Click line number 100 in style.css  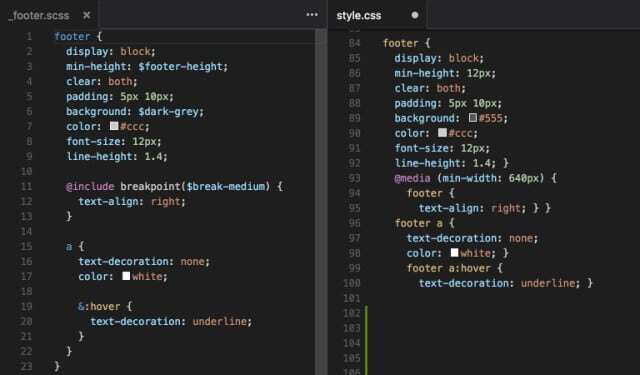pos(352,283)
